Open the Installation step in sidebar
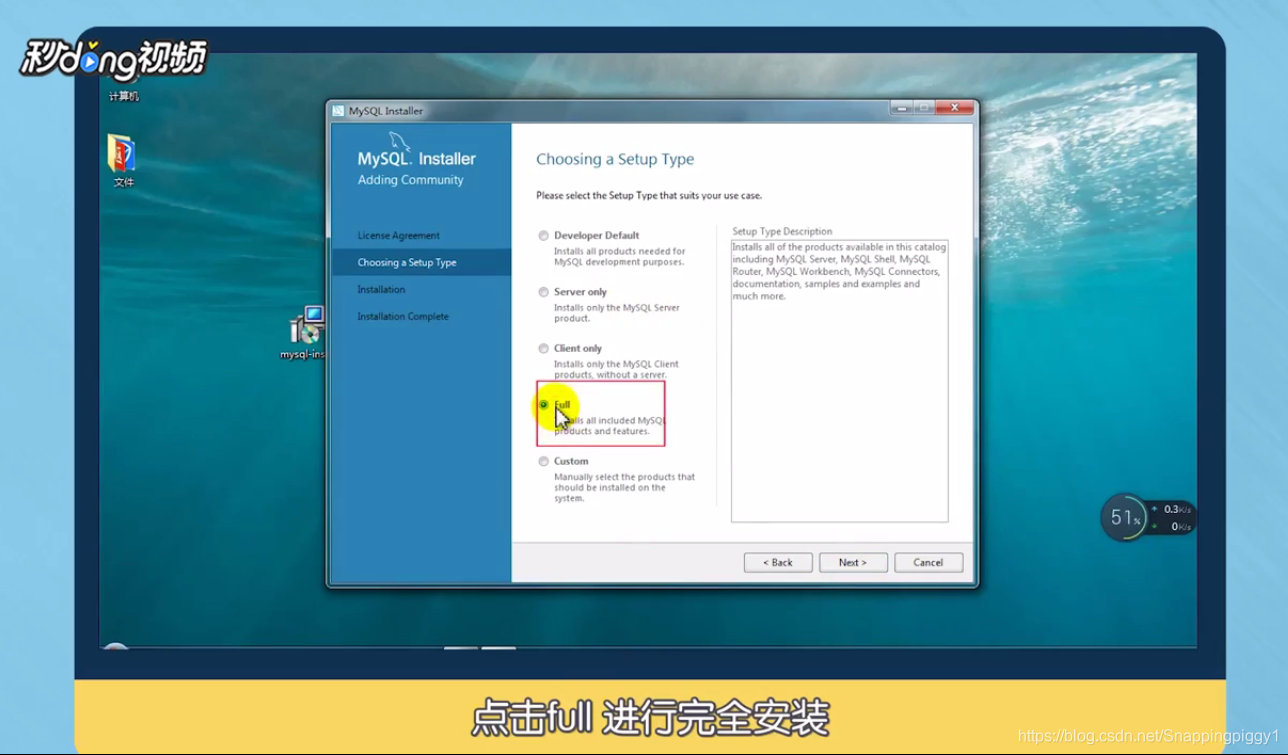Screen dimensions: 1288x755 [382, 290]
